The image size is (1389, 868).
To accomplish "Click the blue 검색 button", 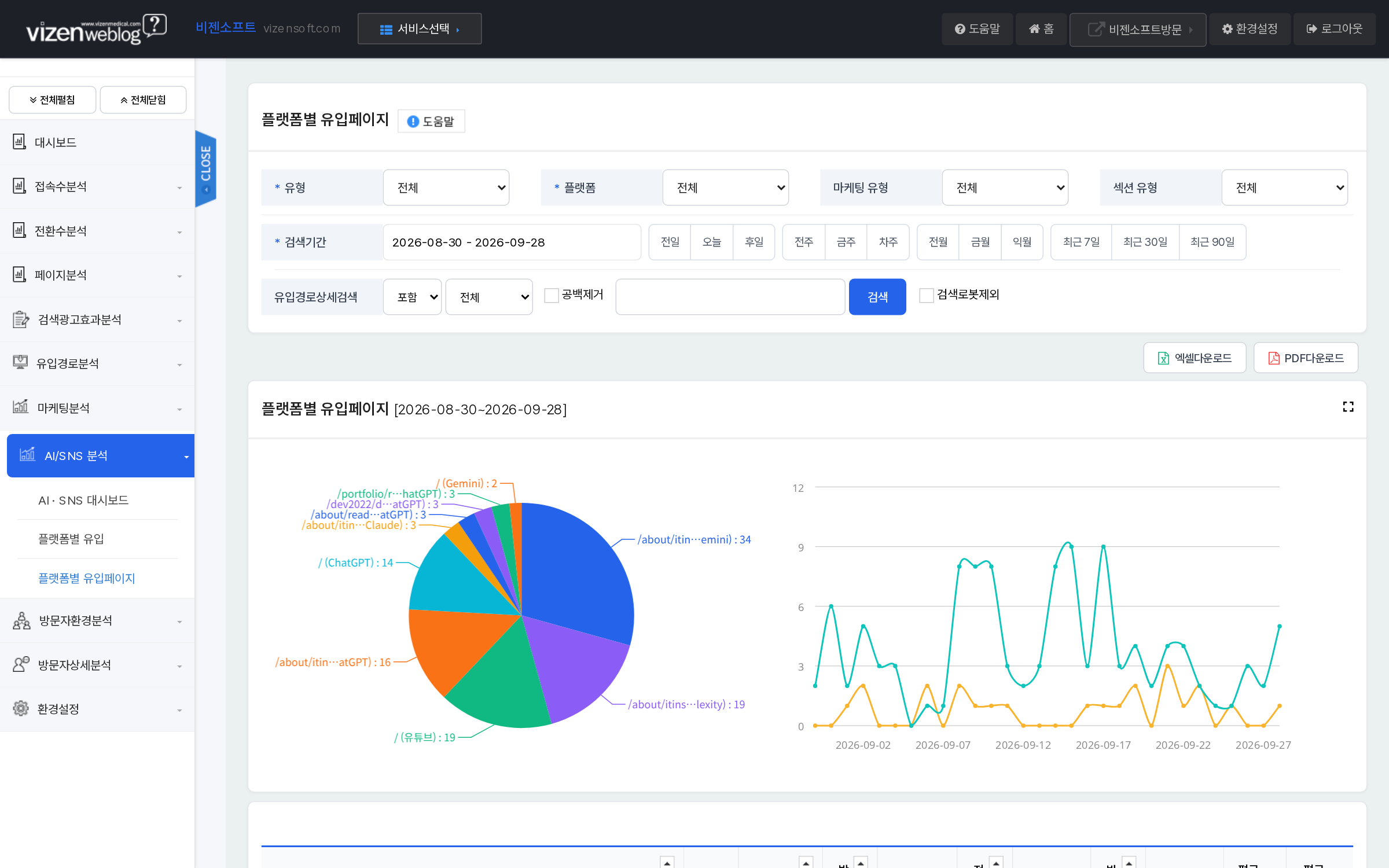I will point(877,297).
